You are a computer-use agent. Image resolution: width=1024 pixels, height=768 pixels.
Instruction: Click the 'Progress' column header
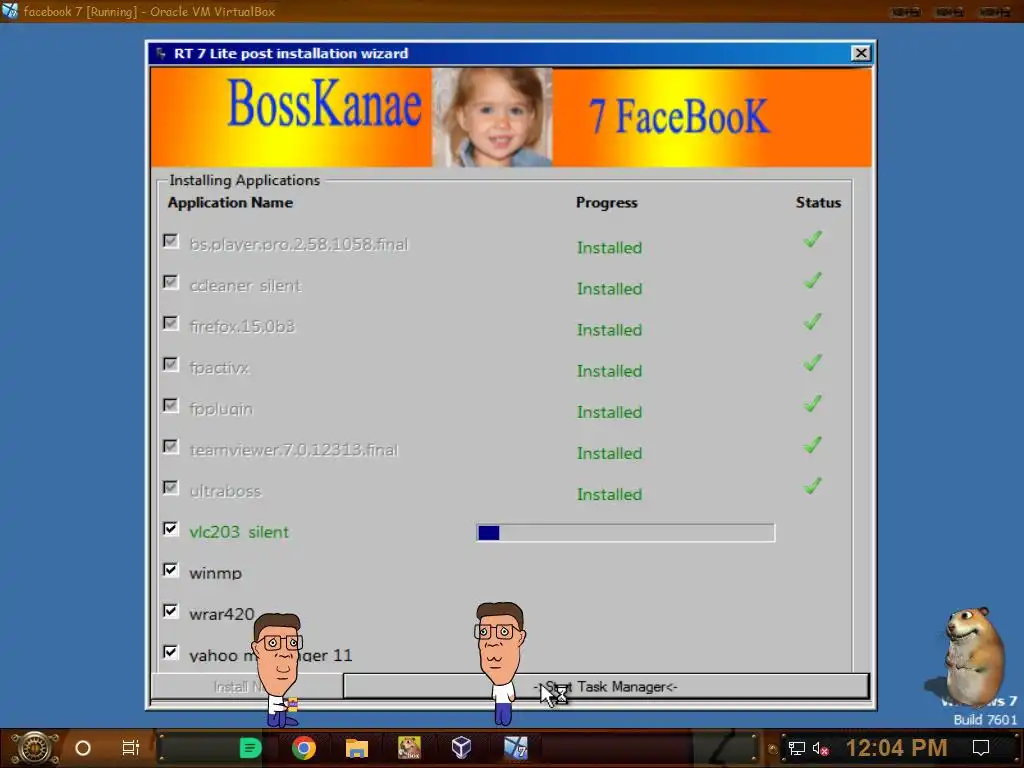tap(607, 202)
